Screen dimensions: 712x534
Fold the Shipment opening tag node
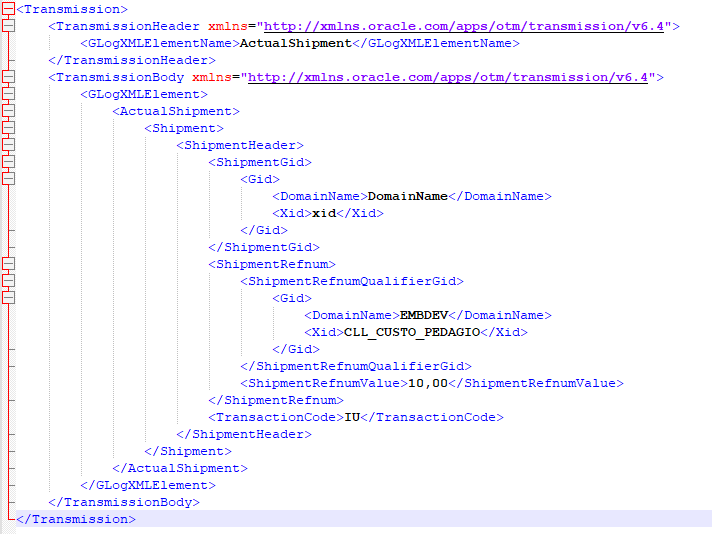pyautogui.click(x=9, y=128)
